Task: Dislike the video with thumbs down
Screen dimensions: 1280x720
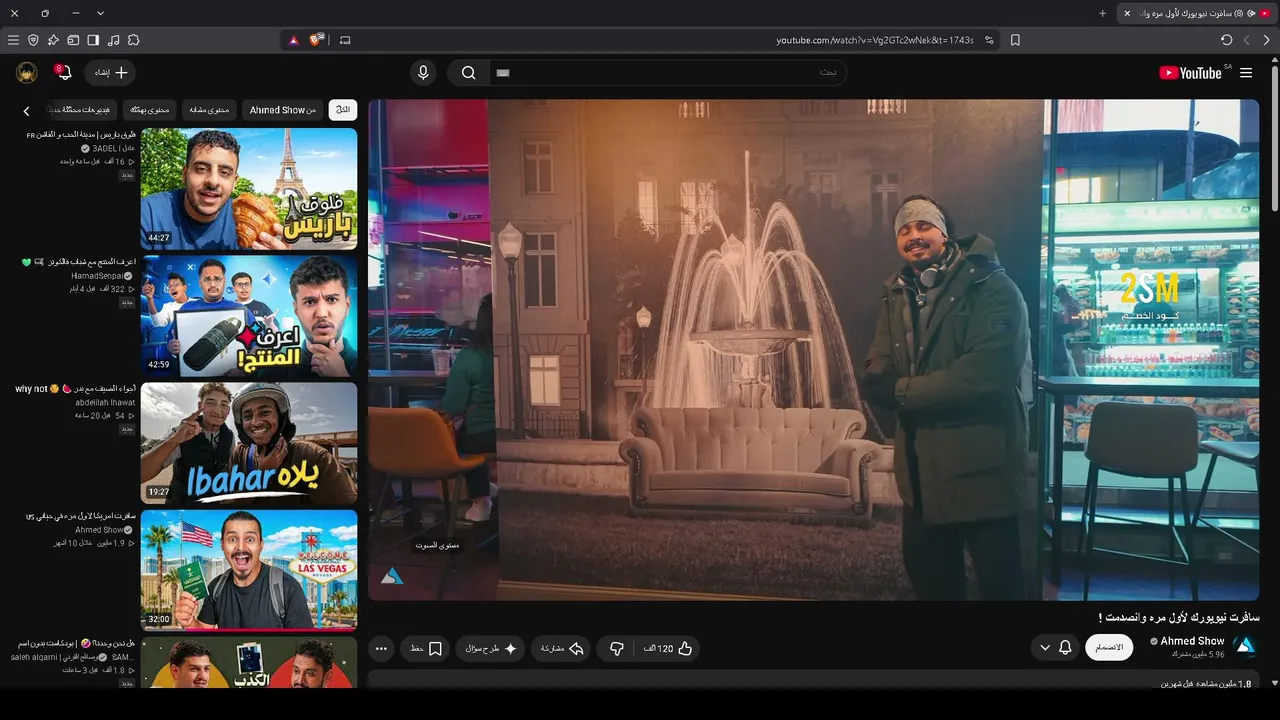Action: (616, 648)
